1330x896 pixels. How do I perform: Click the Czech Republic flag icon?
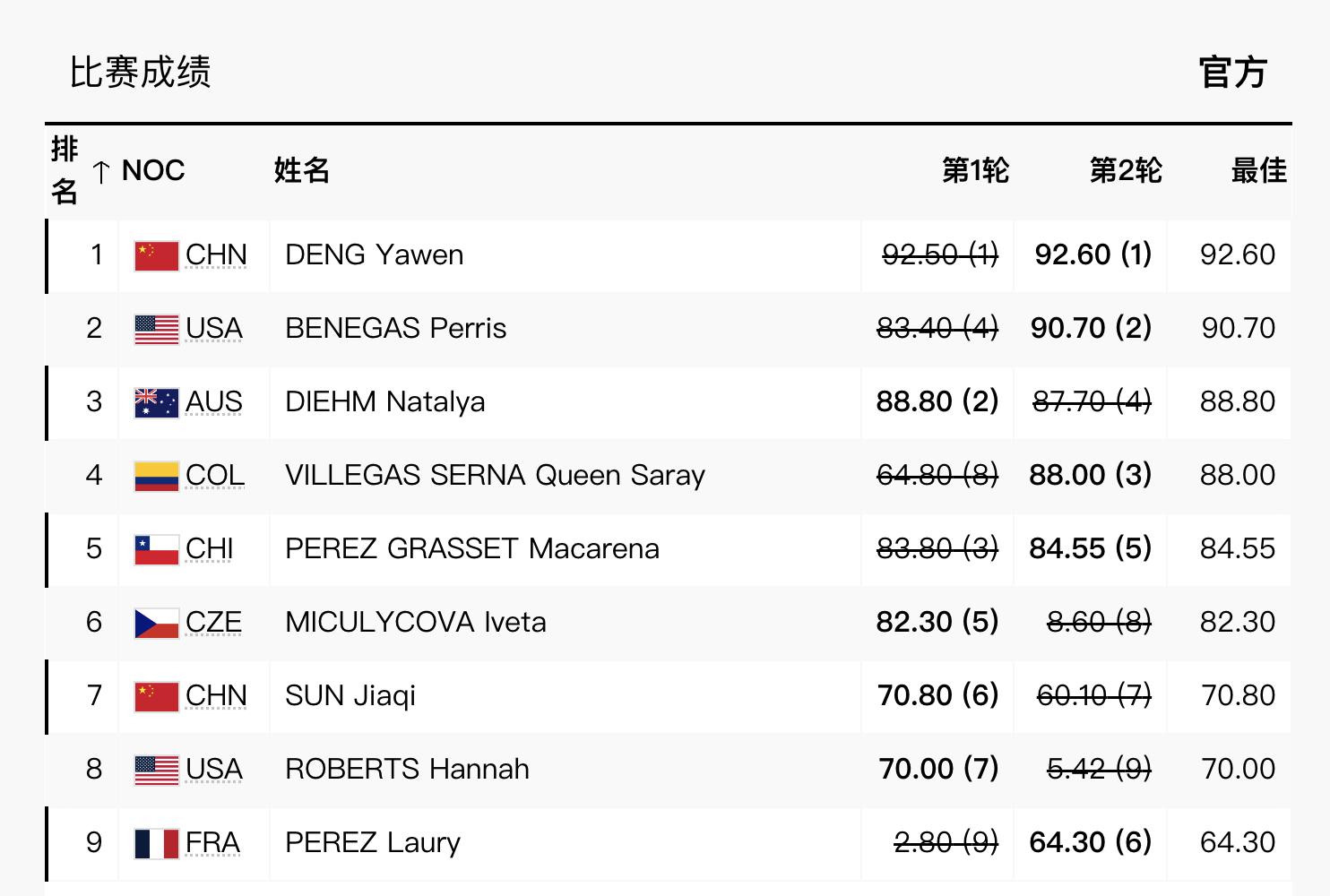click(x=156, y=623)
